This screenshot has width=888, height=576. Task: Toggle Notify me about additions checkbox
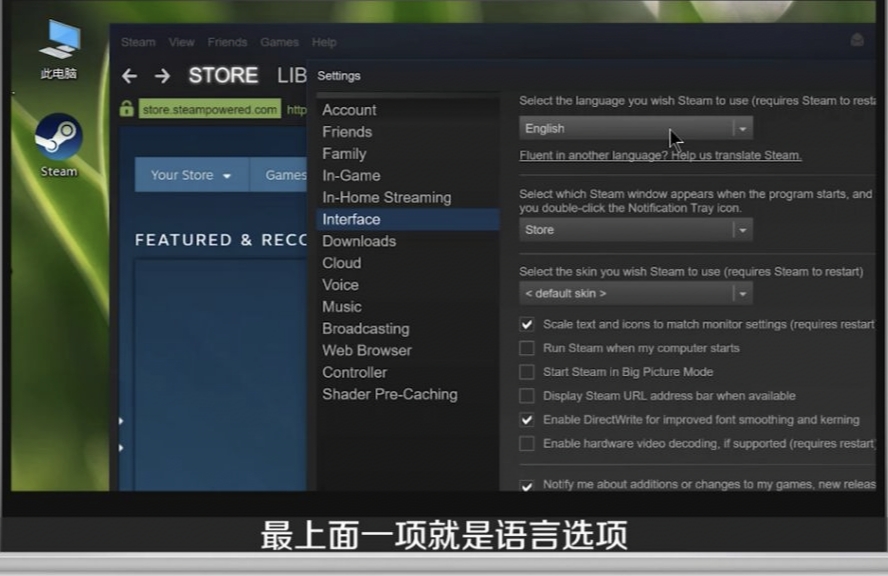[527, 485]
